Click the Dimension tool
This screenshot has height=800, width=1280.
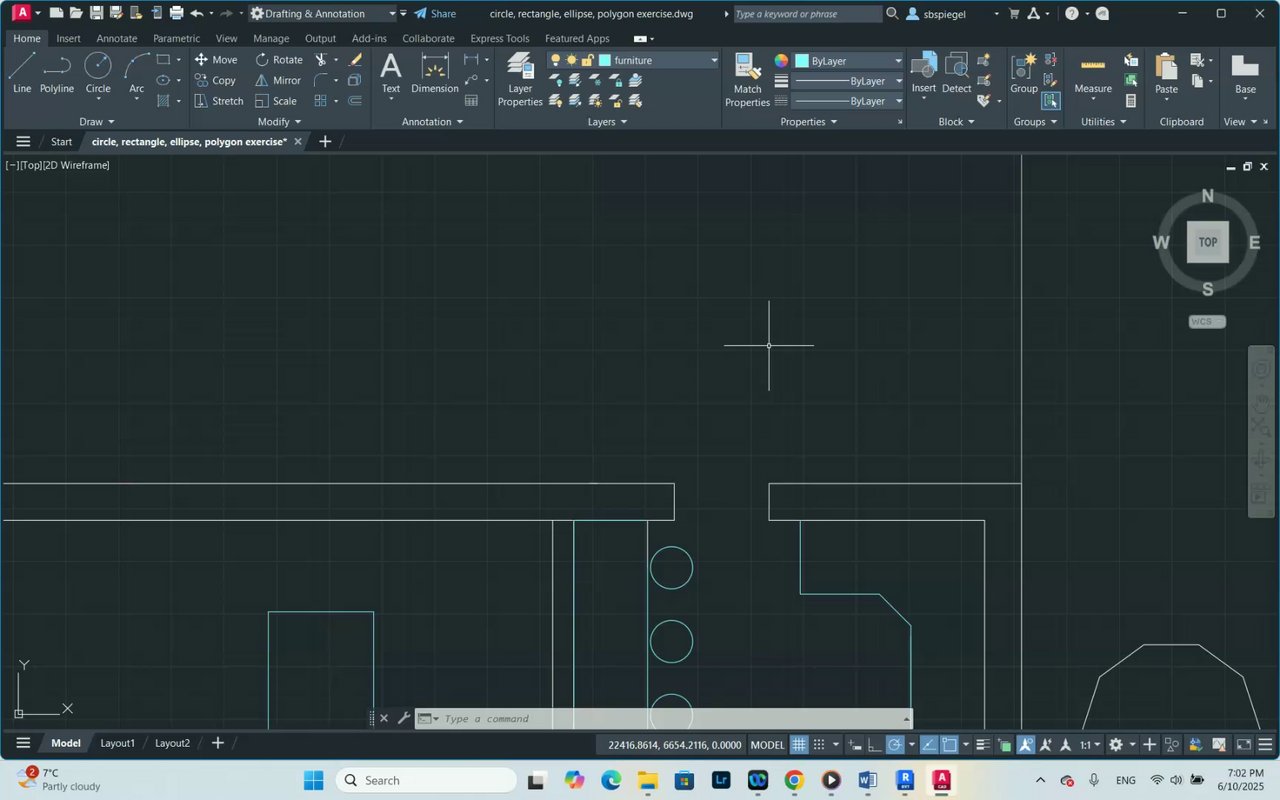click(435, 74)
